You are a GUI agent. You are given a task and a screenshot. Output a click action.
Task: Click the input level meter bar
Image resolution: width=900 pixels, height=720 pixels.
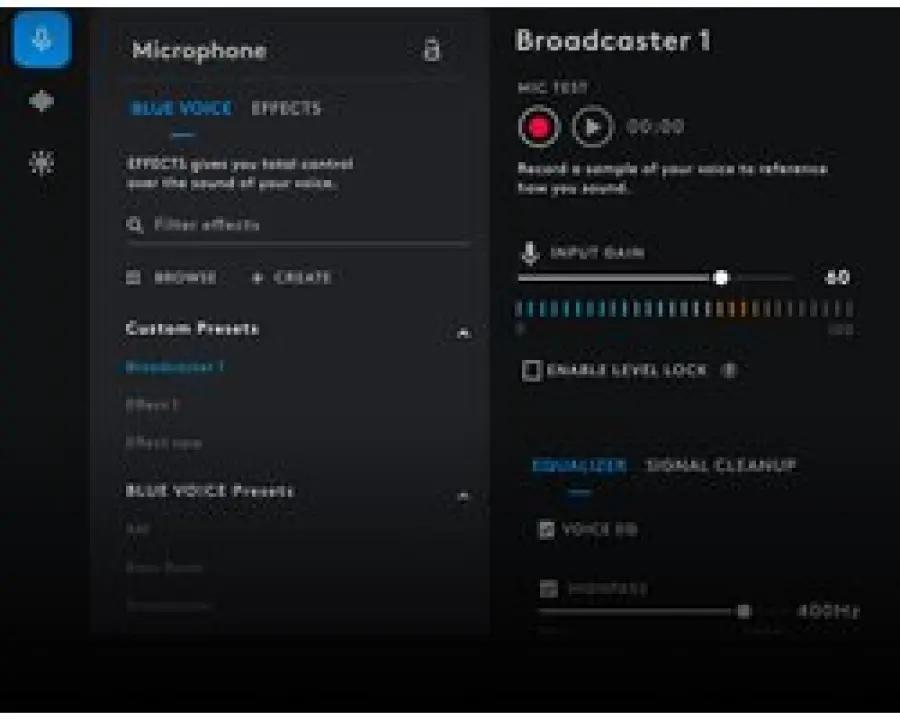pos(685,309)
